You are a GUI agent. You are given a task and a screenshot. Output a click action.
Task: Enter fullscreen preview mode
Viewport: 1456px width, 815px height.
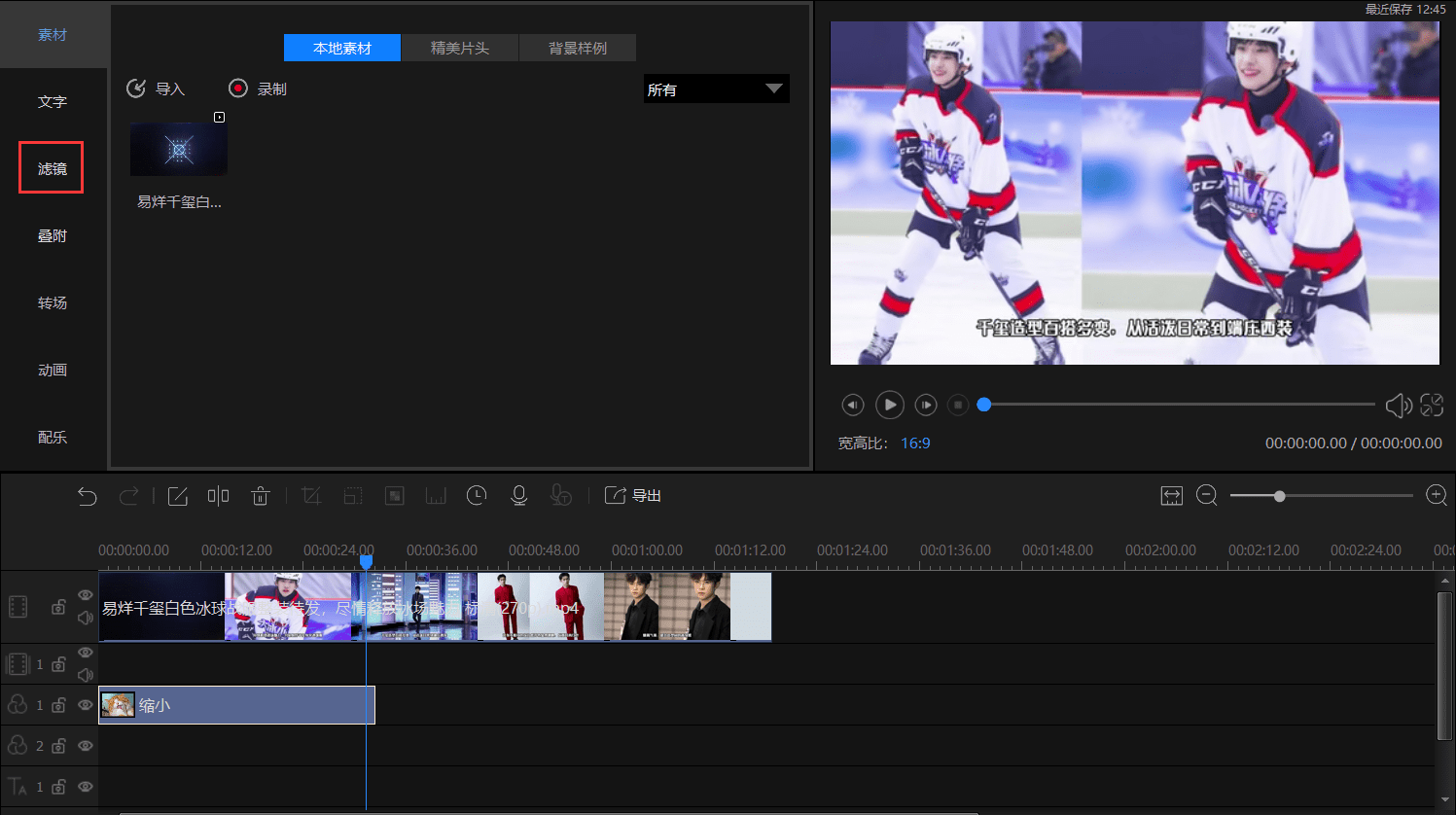tap(1432, 405)
